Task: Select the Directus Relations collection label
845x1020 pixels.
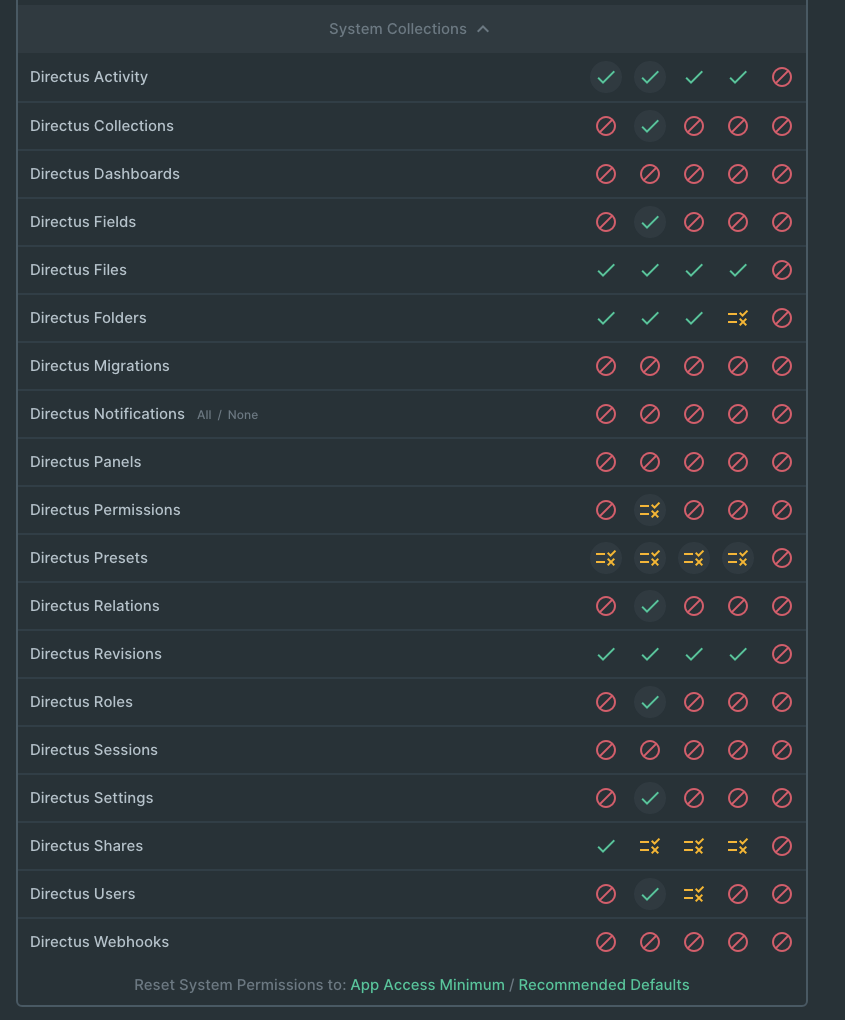Action: 94,606
